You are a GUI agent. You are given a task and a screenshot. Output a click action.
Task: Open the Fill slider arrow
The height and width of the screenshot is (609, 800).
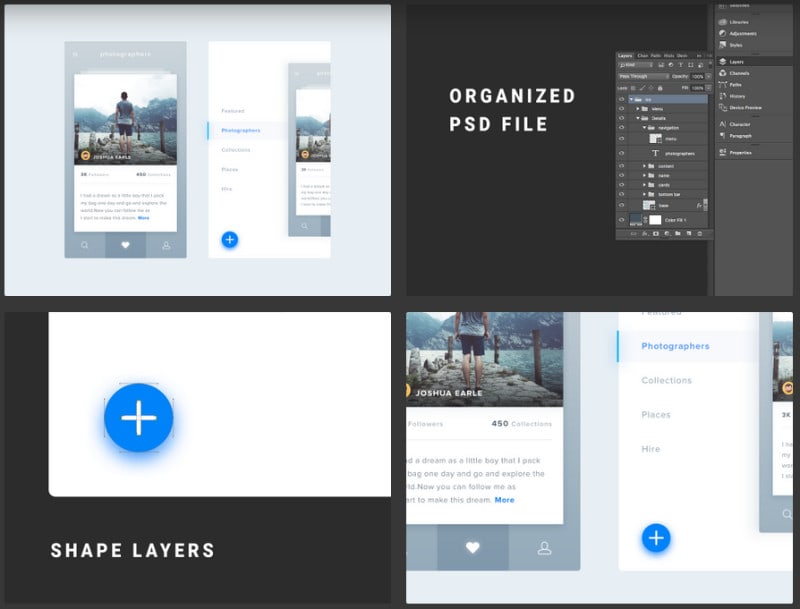[x=708, y=88]
